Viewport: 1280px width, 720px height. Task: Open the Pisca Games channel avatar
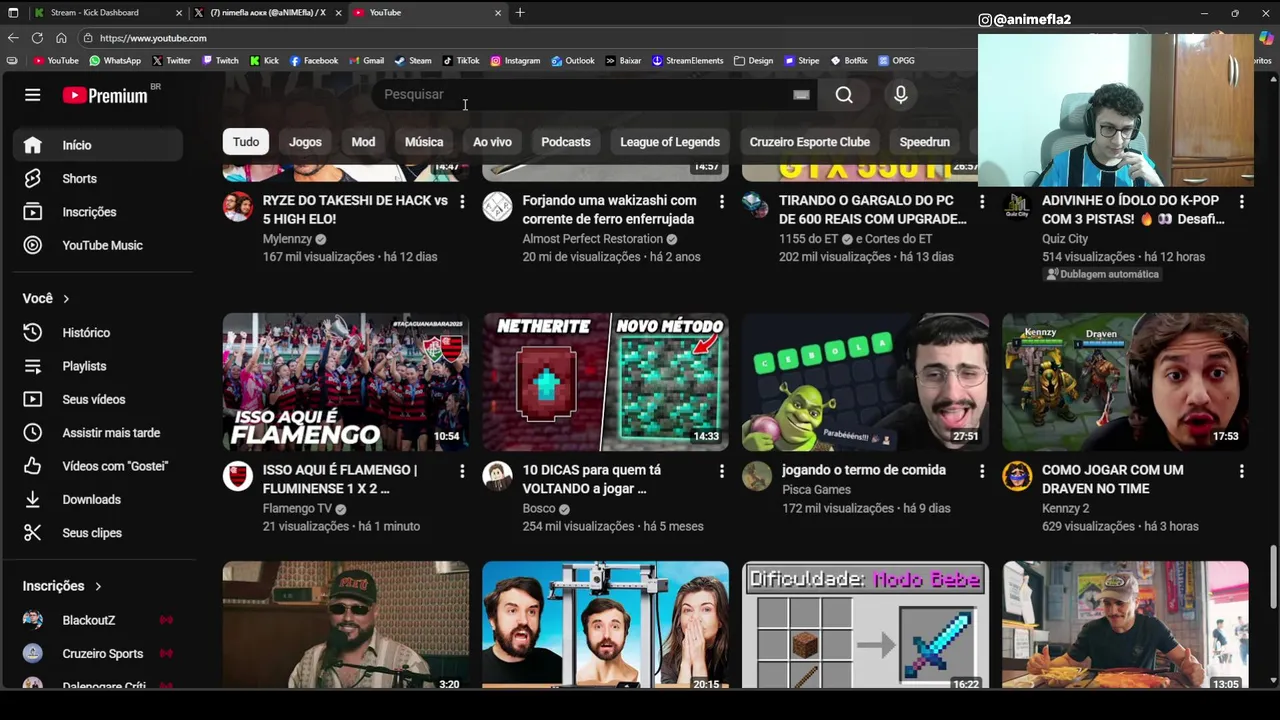coord(757,476)
